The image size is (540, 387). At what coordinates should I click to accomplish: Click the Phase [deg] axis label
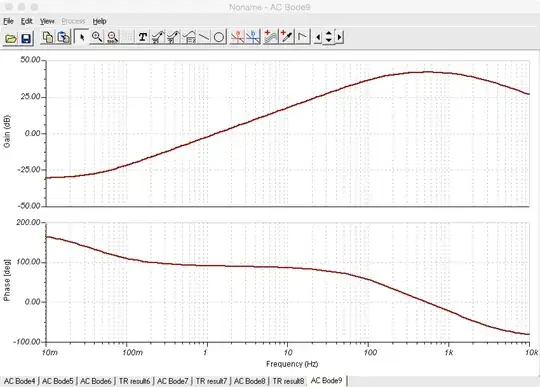[x=7, y=280]
